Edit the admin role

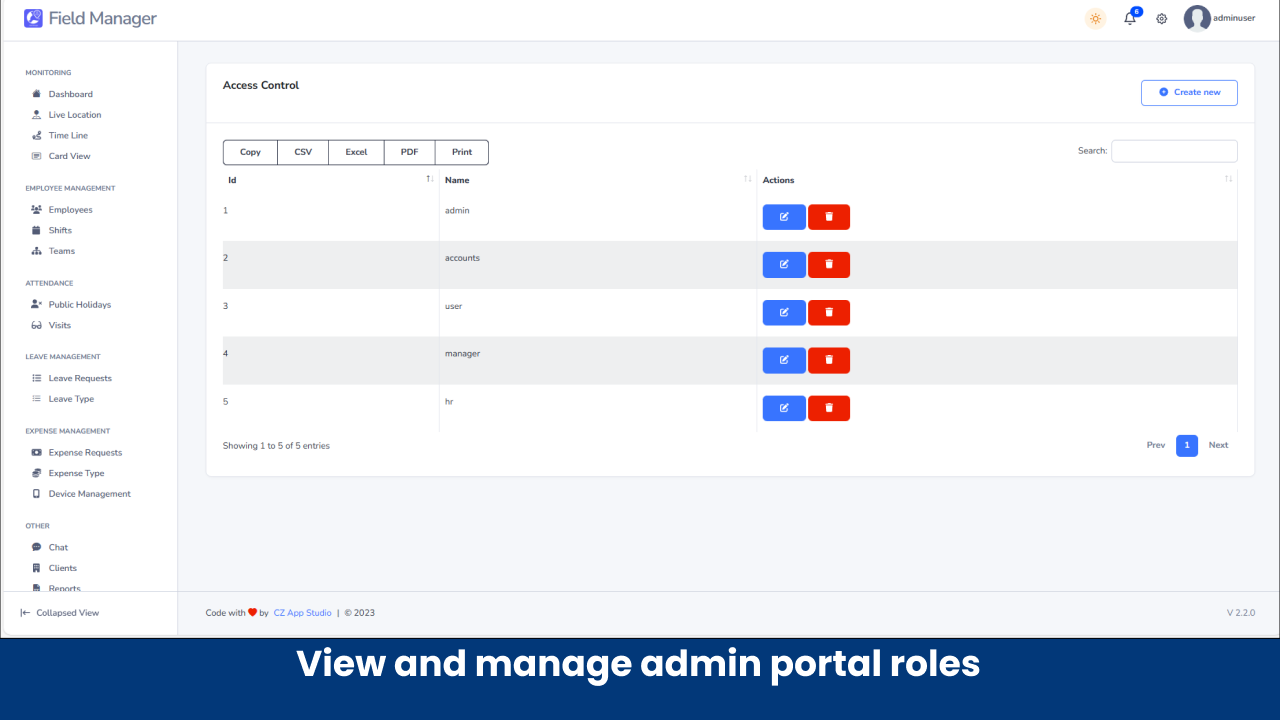click(x=784, y=217)
